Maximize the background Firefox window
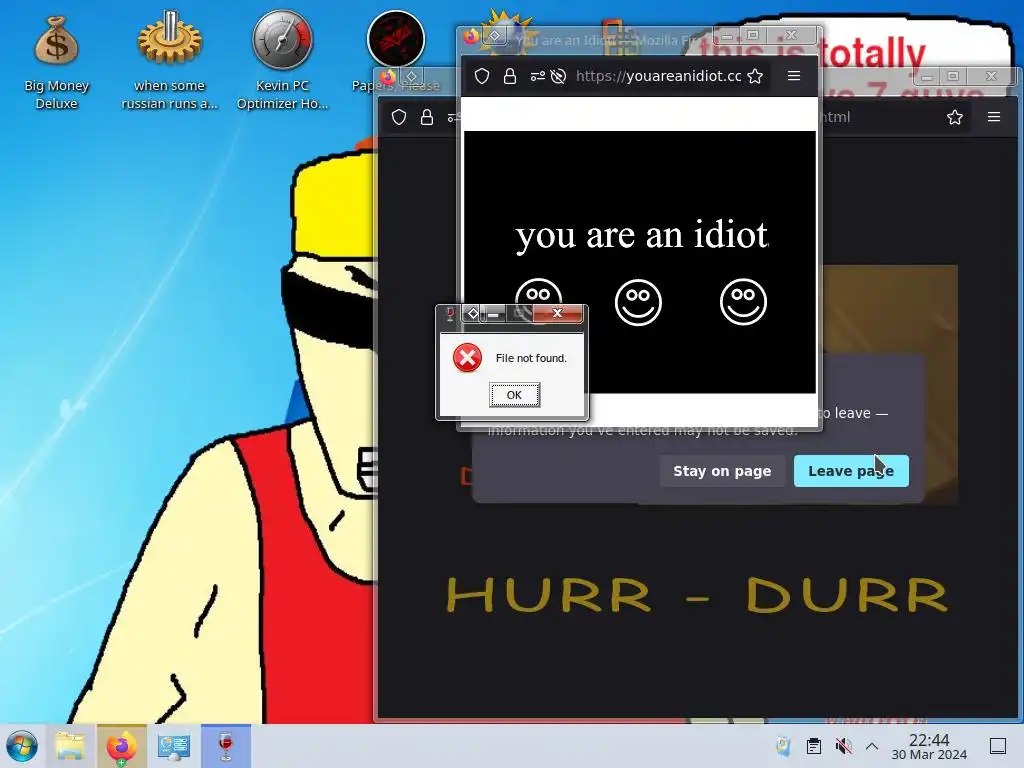1024x768 pixels. pyautogui.click(x=953, y=76)
